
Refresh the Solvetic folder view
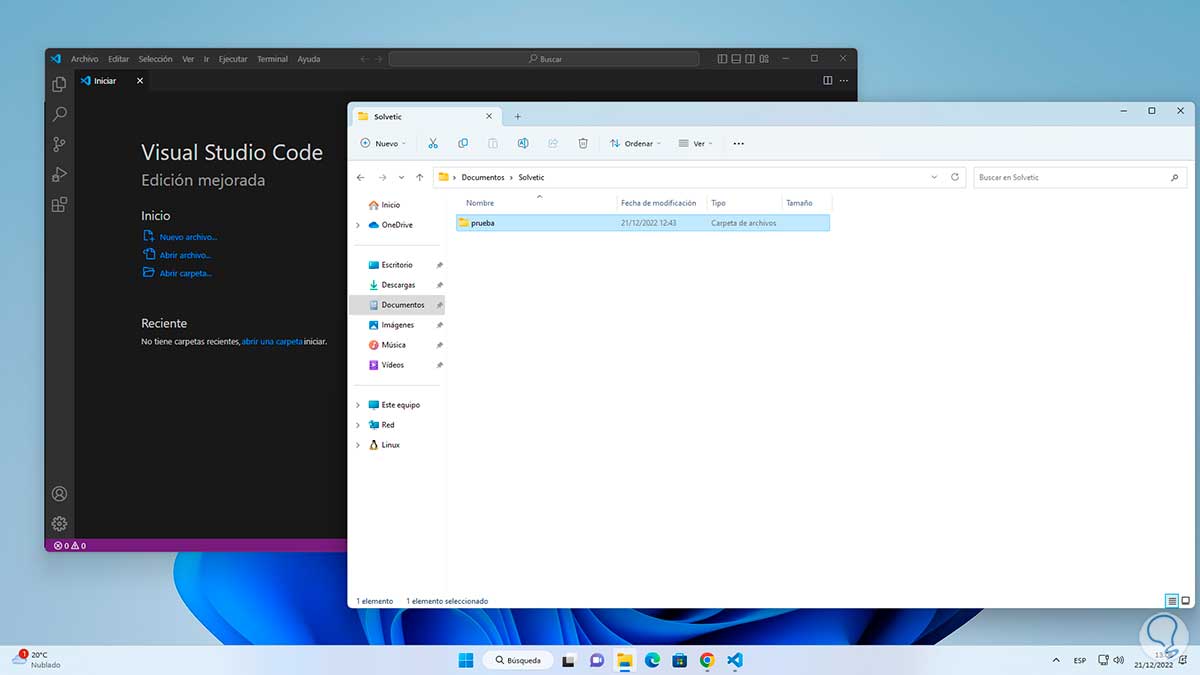pyautogui.click(x=955, y=177)
